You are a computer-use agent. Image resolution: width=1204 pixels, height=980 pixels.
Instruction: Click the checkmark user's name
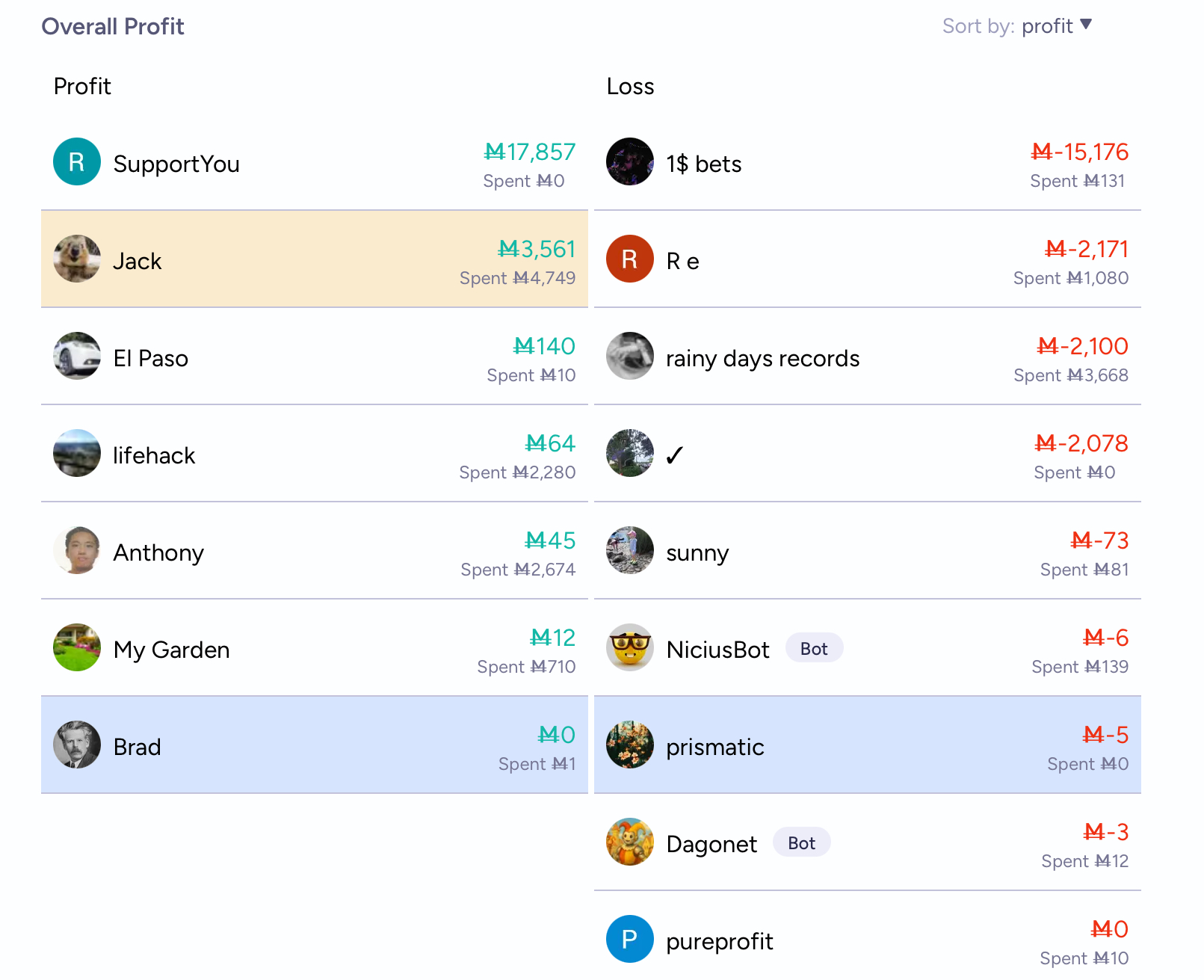click(x=674, y=455)
